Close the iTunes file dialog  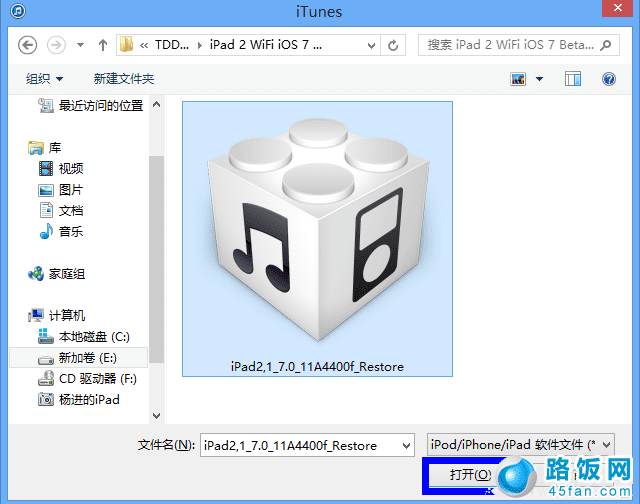(617, 8)
